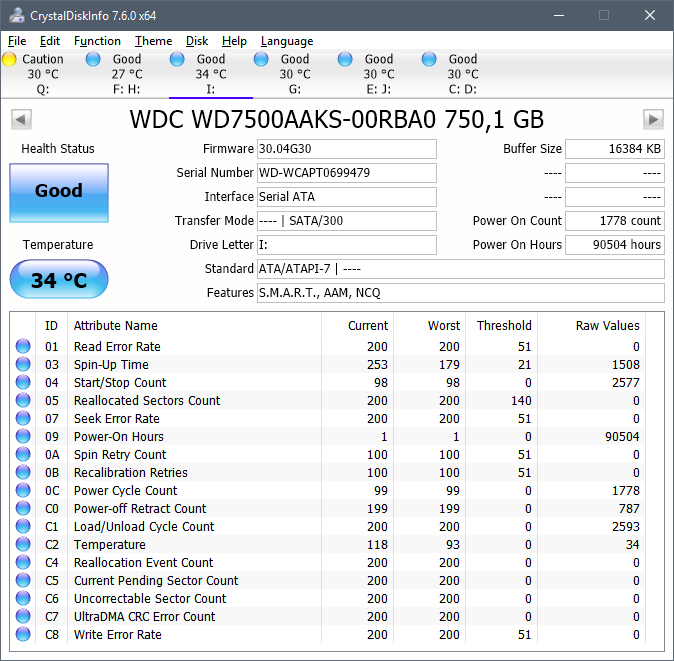
Task: Click status orb of Spin-Up Time row
Action: coord(23,364)
